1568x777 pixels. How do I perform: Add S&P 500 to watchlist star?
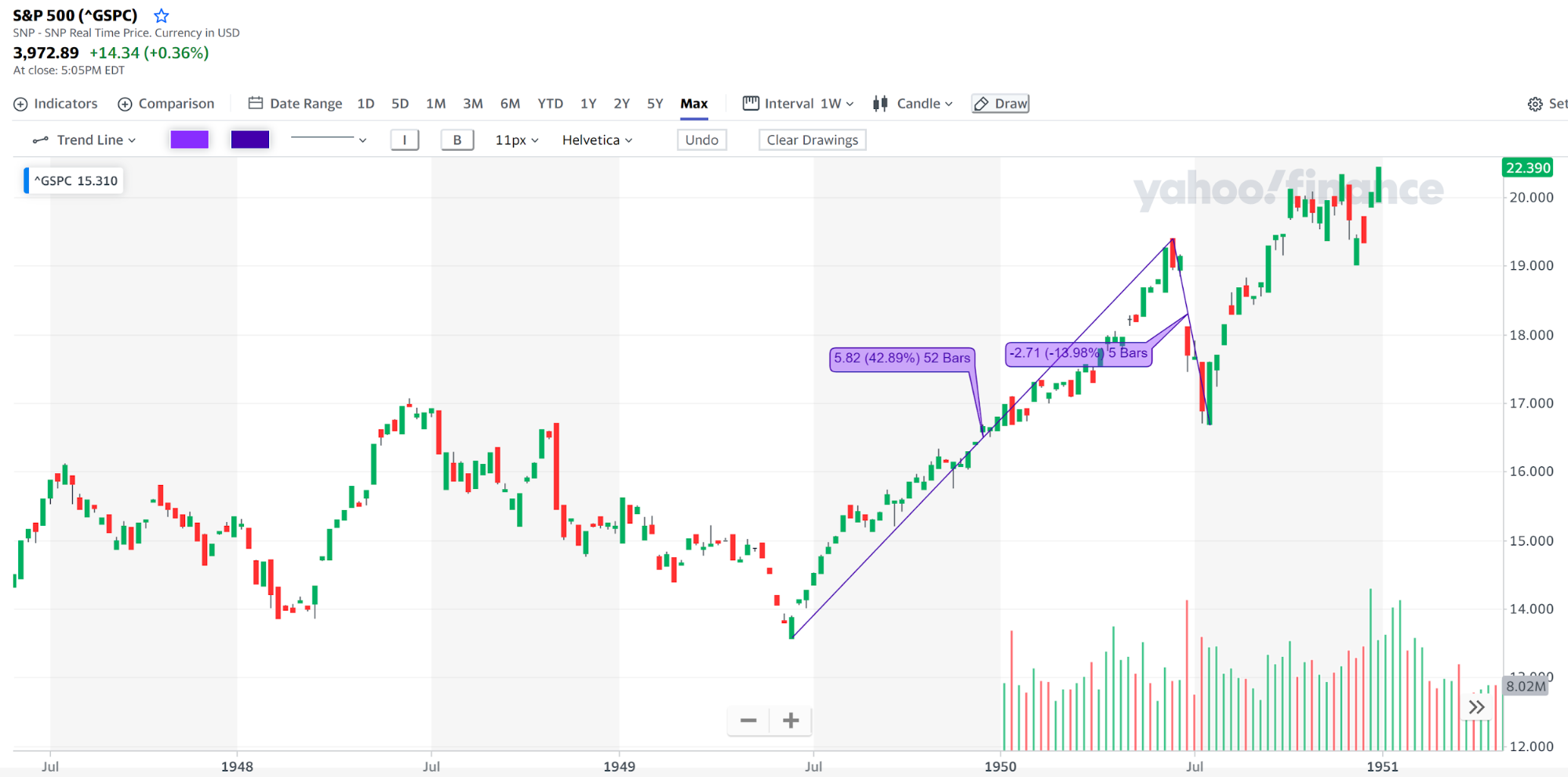coord(161,15)
